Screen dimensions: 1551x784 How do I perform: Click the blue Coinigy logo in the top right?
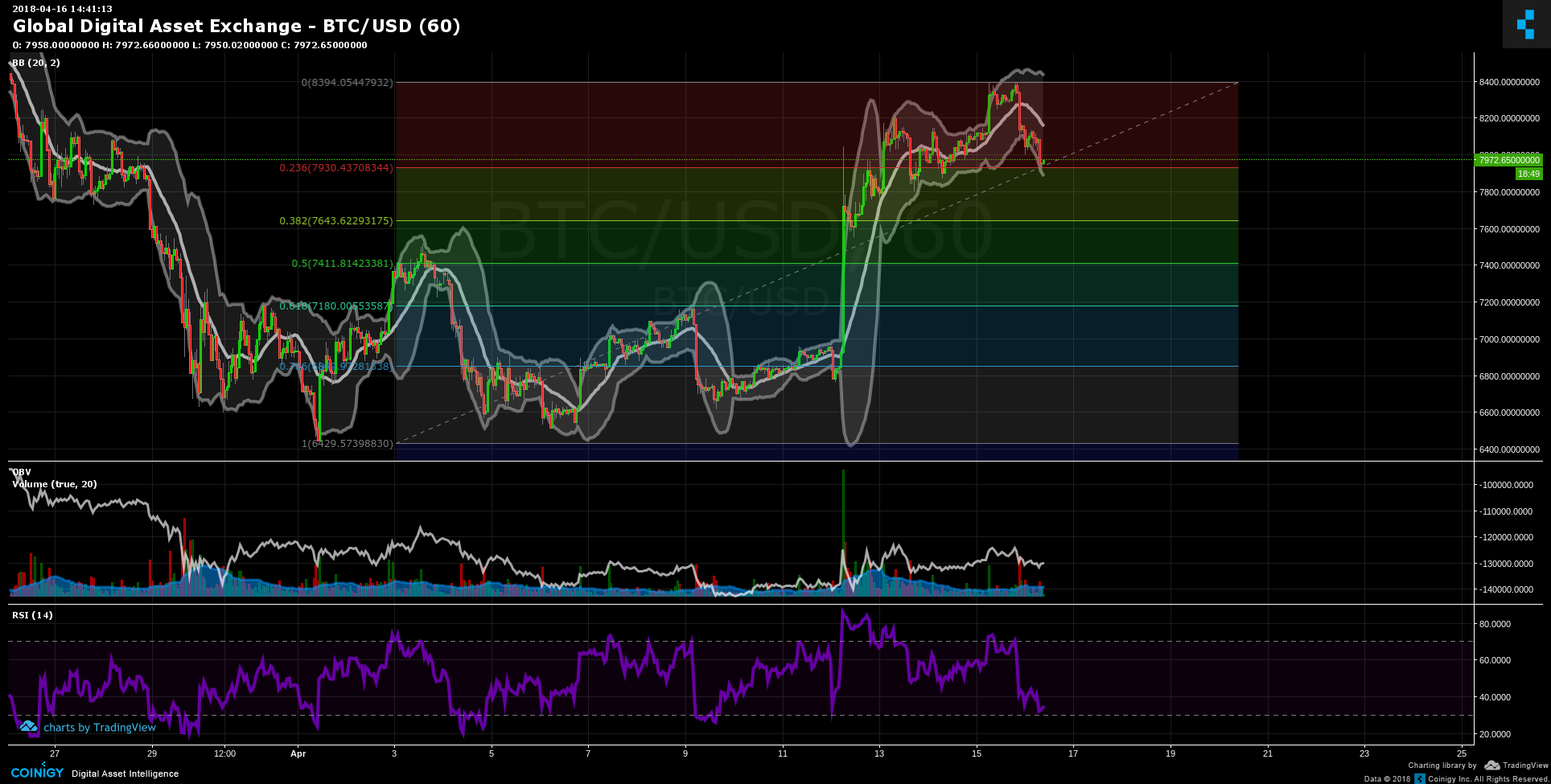pos(1526,24)
